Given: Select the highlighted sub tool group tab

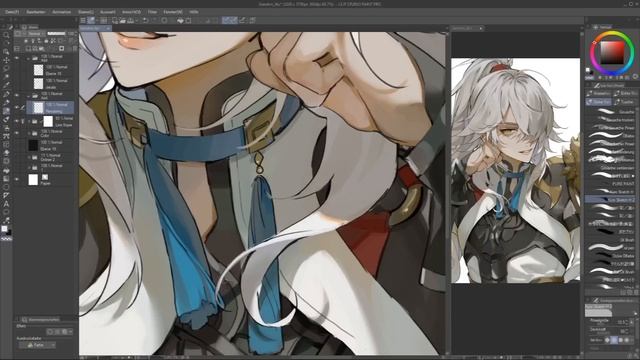Looking at the screenshot, I should (598, 102).
